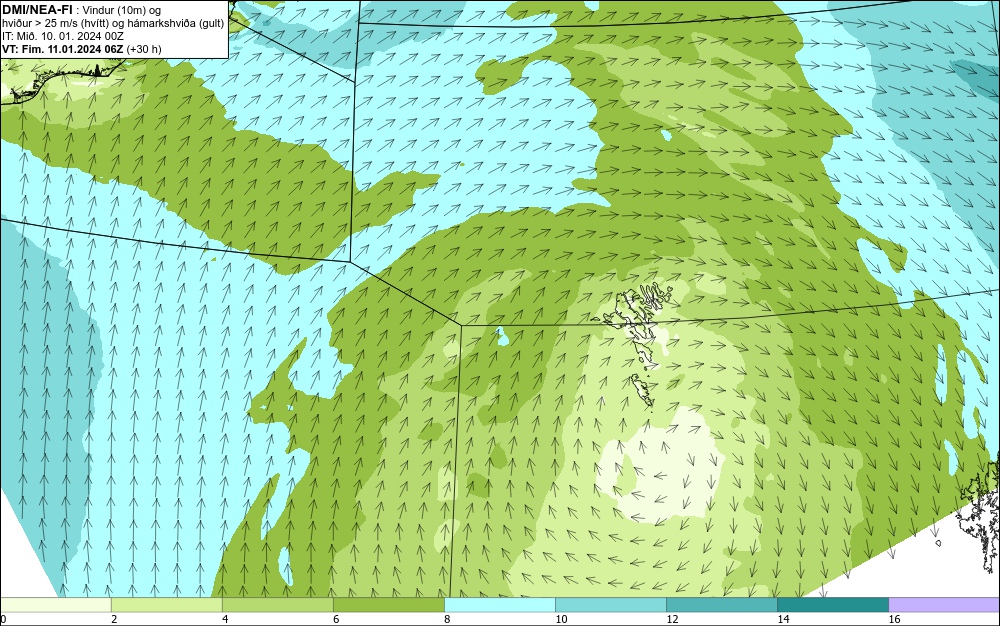
Task: Click the "(+30 h)" forecast offset text
Action: pyautogui.click(x=144, y=49)
